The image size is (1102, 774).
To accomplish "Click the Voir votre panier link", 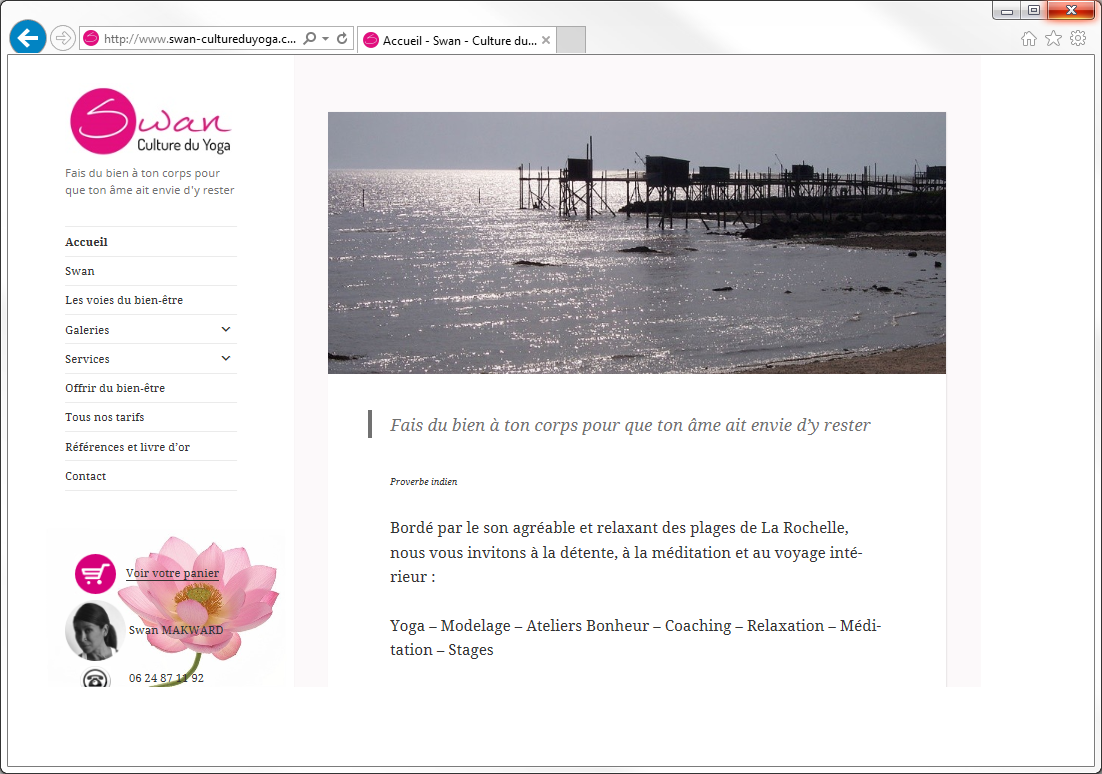I will (172, 573).
